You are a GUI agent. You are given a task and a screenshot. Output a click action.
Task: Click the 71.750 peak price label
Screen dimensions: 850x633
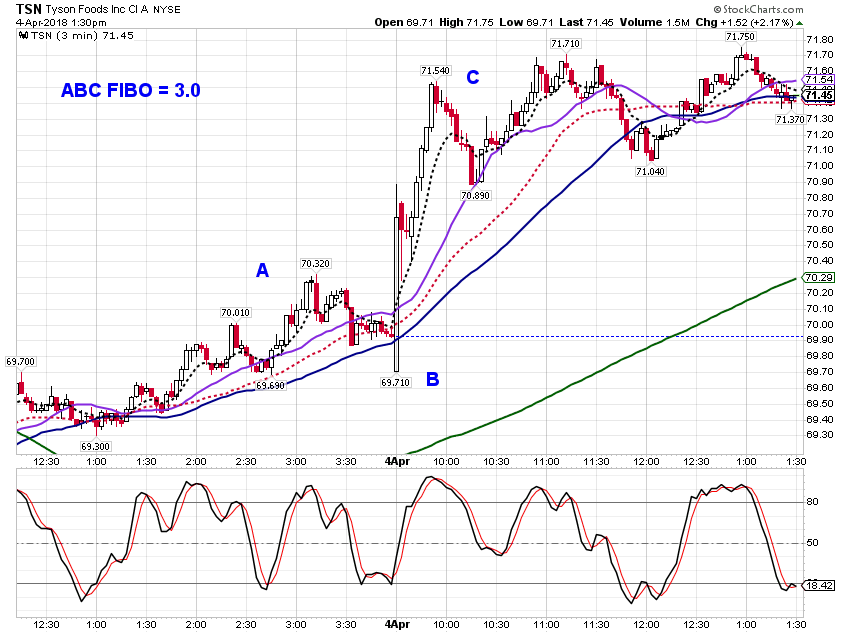click(739, 37)
